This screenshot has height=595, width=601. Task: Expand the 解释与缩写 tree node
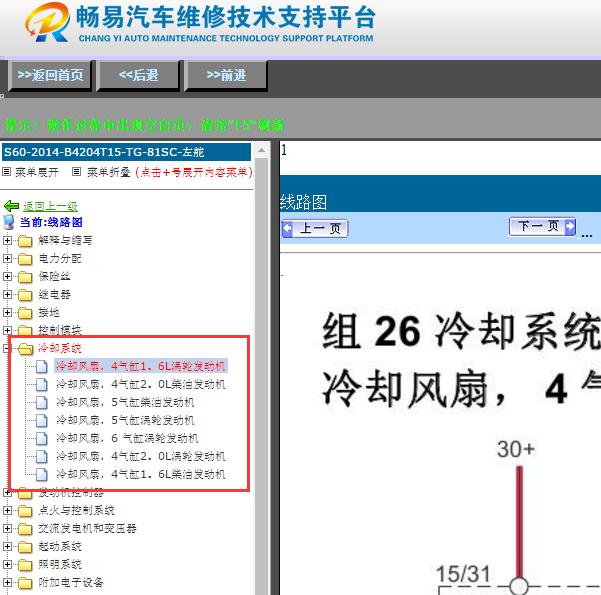click(7, 240)
